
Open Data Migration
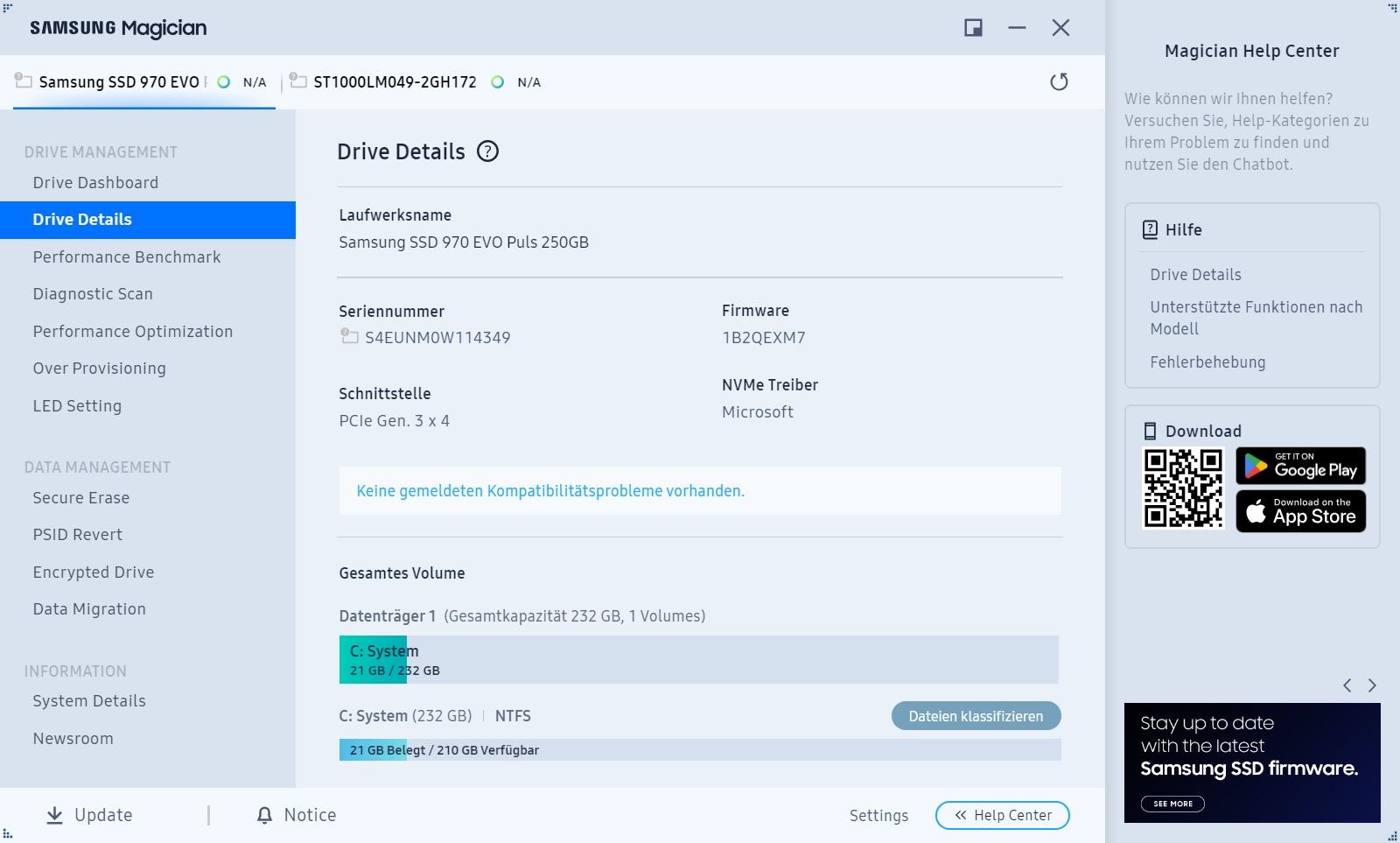89,608
